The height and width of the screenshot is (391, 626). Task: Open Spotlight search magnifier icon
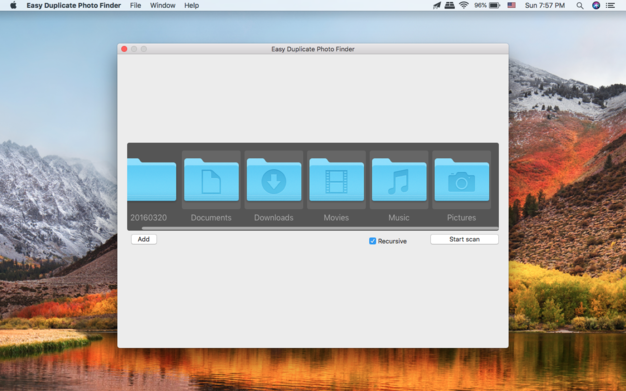580,6
